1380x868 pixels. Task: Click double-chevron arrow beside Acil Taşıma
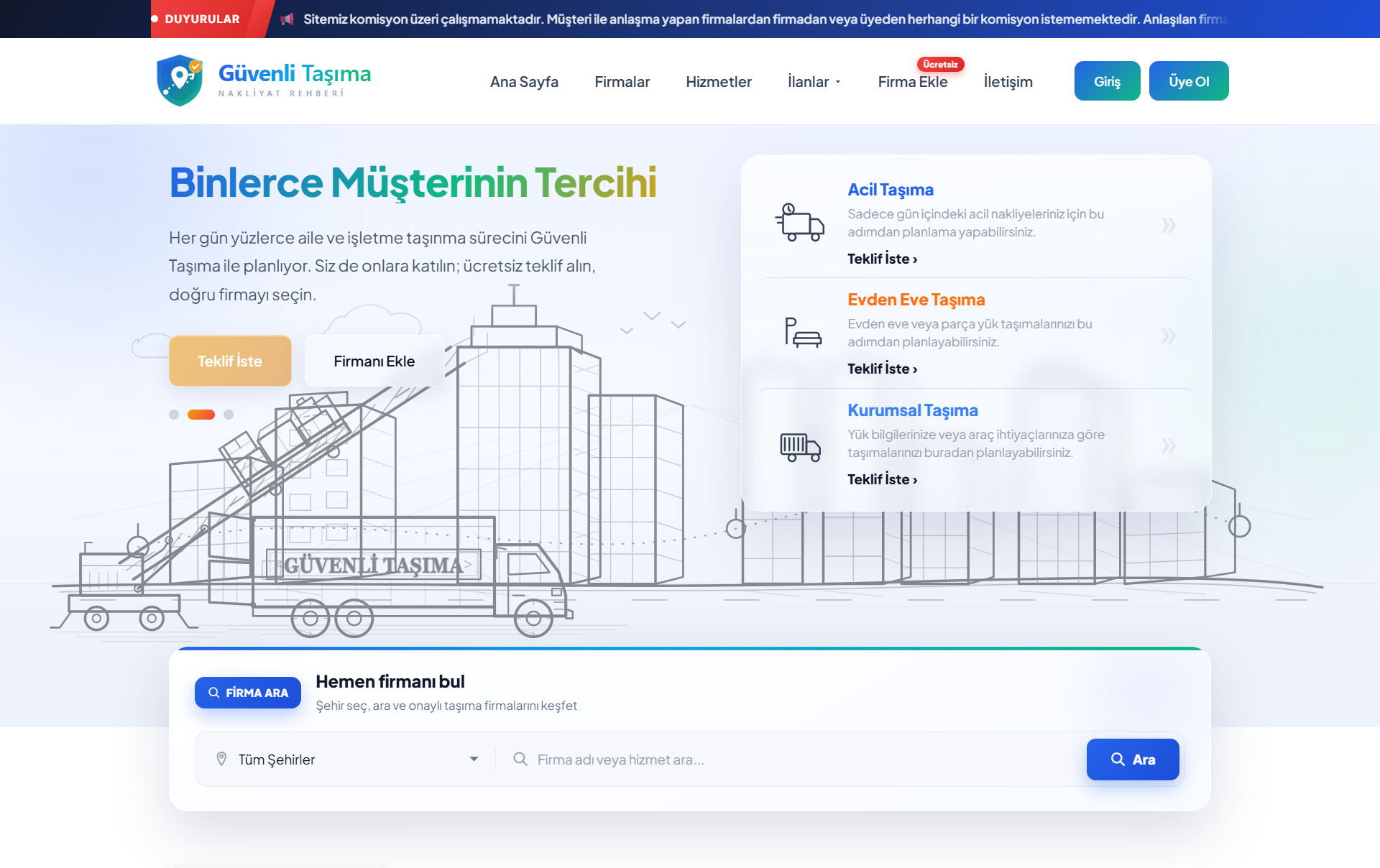point(1169,225)
